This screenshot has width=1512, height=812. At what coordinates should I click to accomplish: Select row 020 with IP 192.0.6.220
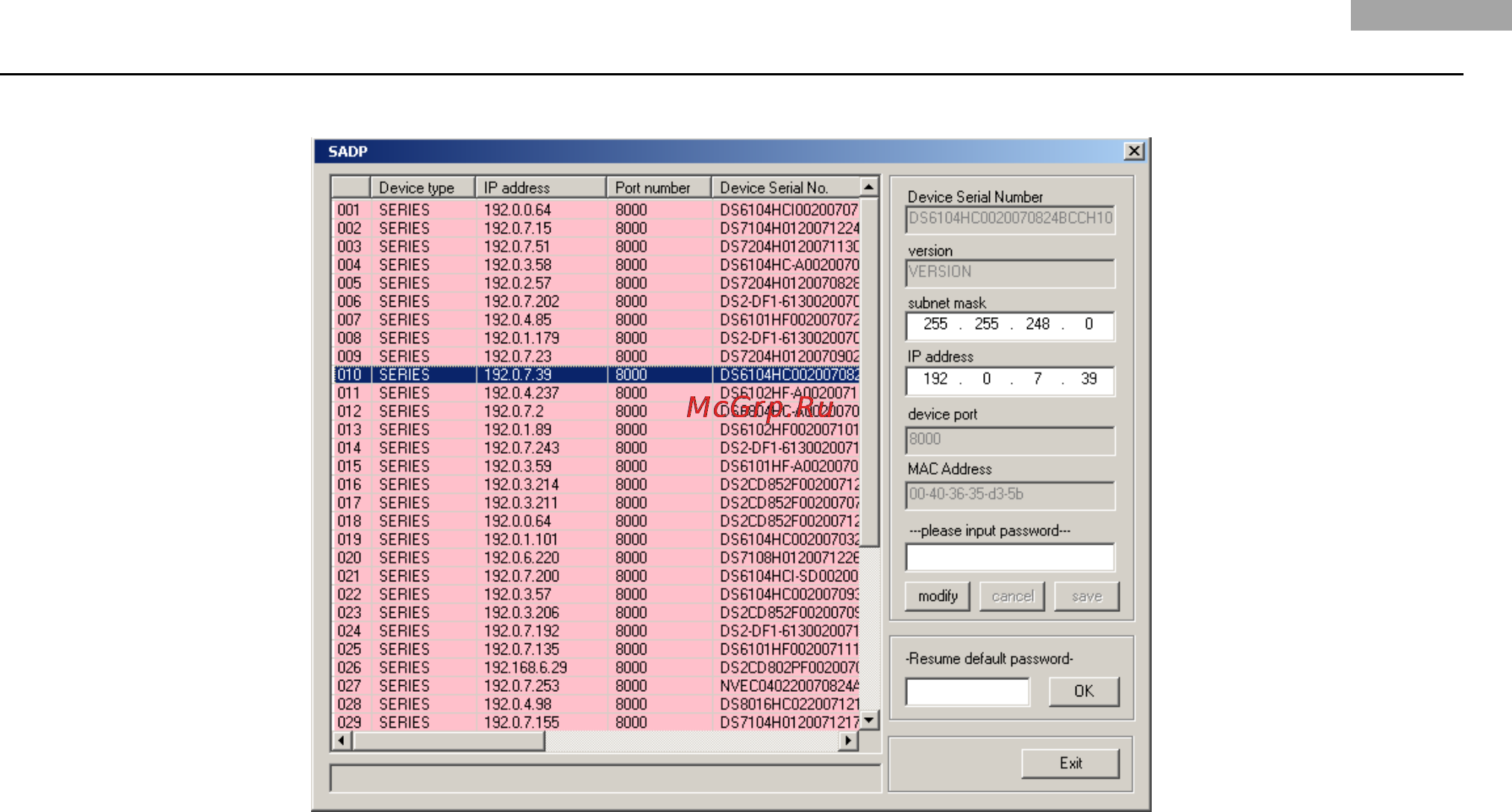pos(596,558)
